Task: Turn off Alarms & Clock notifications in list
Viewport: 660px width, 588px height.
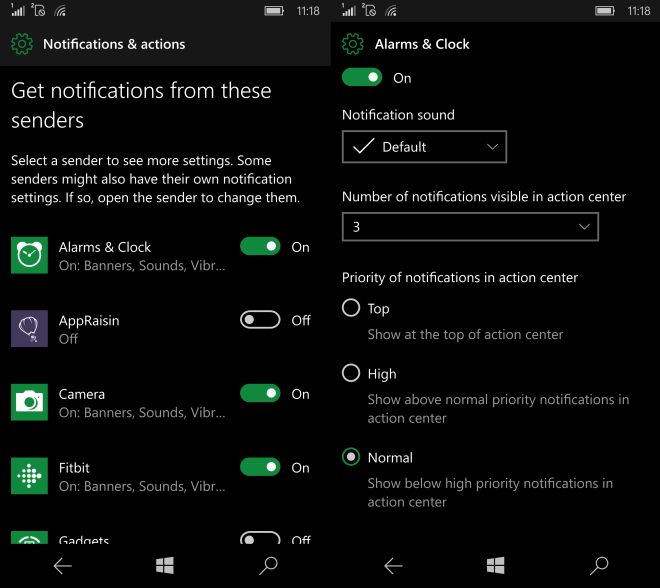Action: pos(260,246)
